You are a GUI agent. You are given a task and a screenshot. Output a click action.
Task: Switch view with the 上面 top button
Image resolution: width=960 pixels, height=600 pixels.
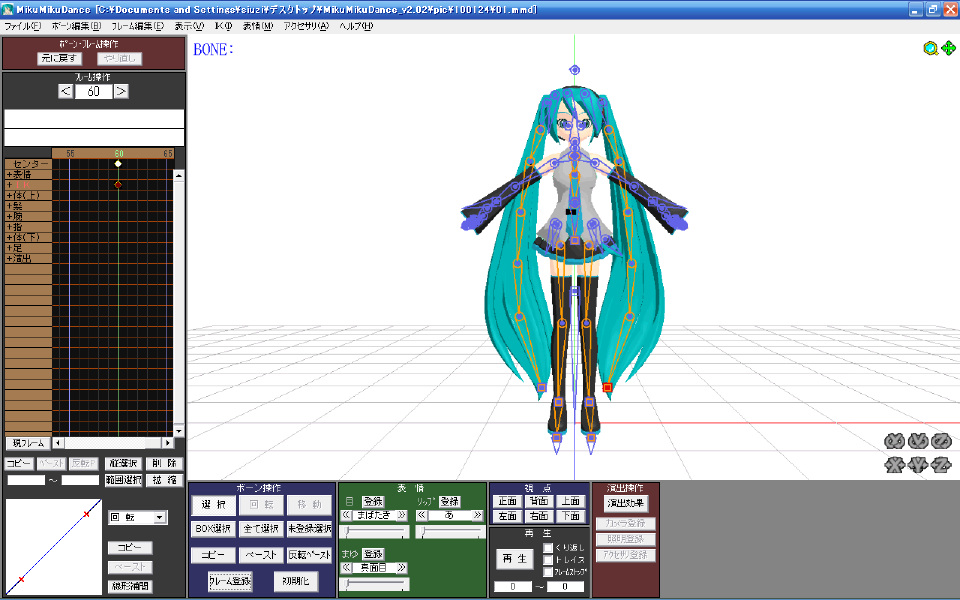click(571, 501)
